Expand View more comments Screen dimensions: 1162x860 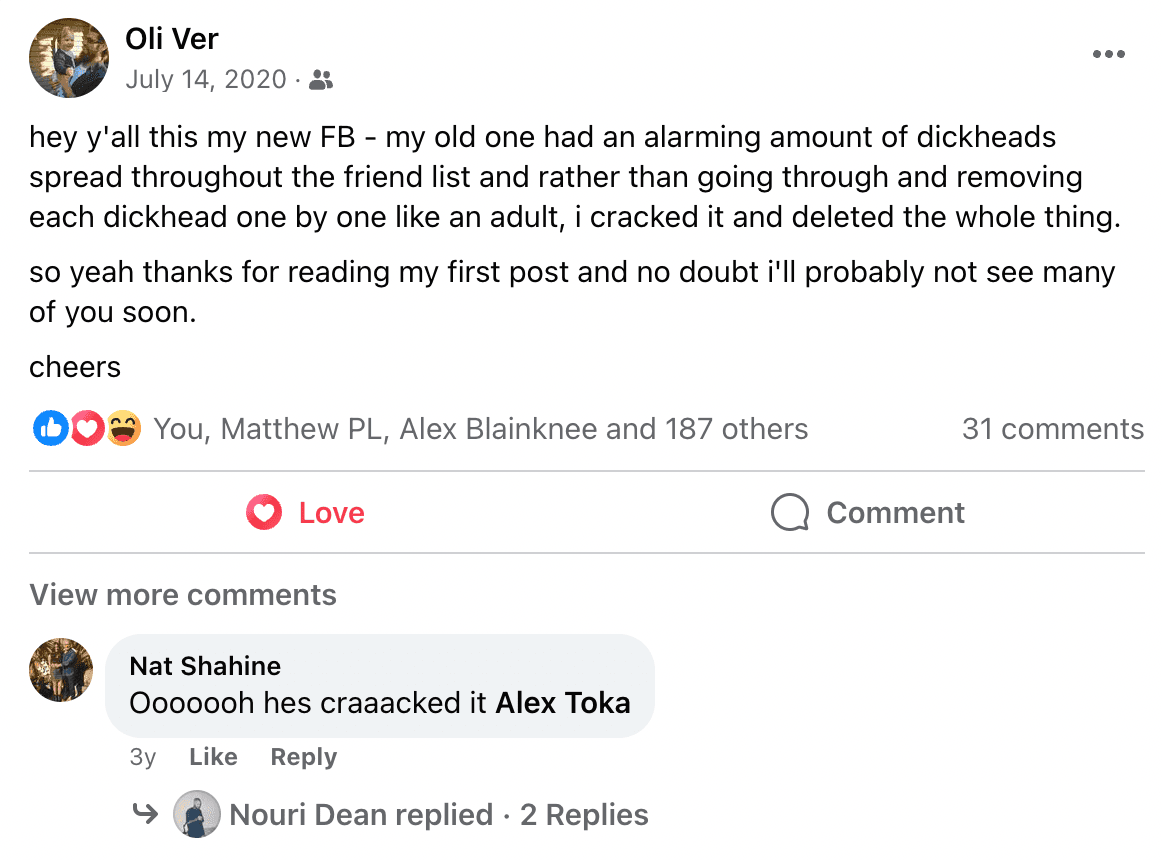coord(183,595)
